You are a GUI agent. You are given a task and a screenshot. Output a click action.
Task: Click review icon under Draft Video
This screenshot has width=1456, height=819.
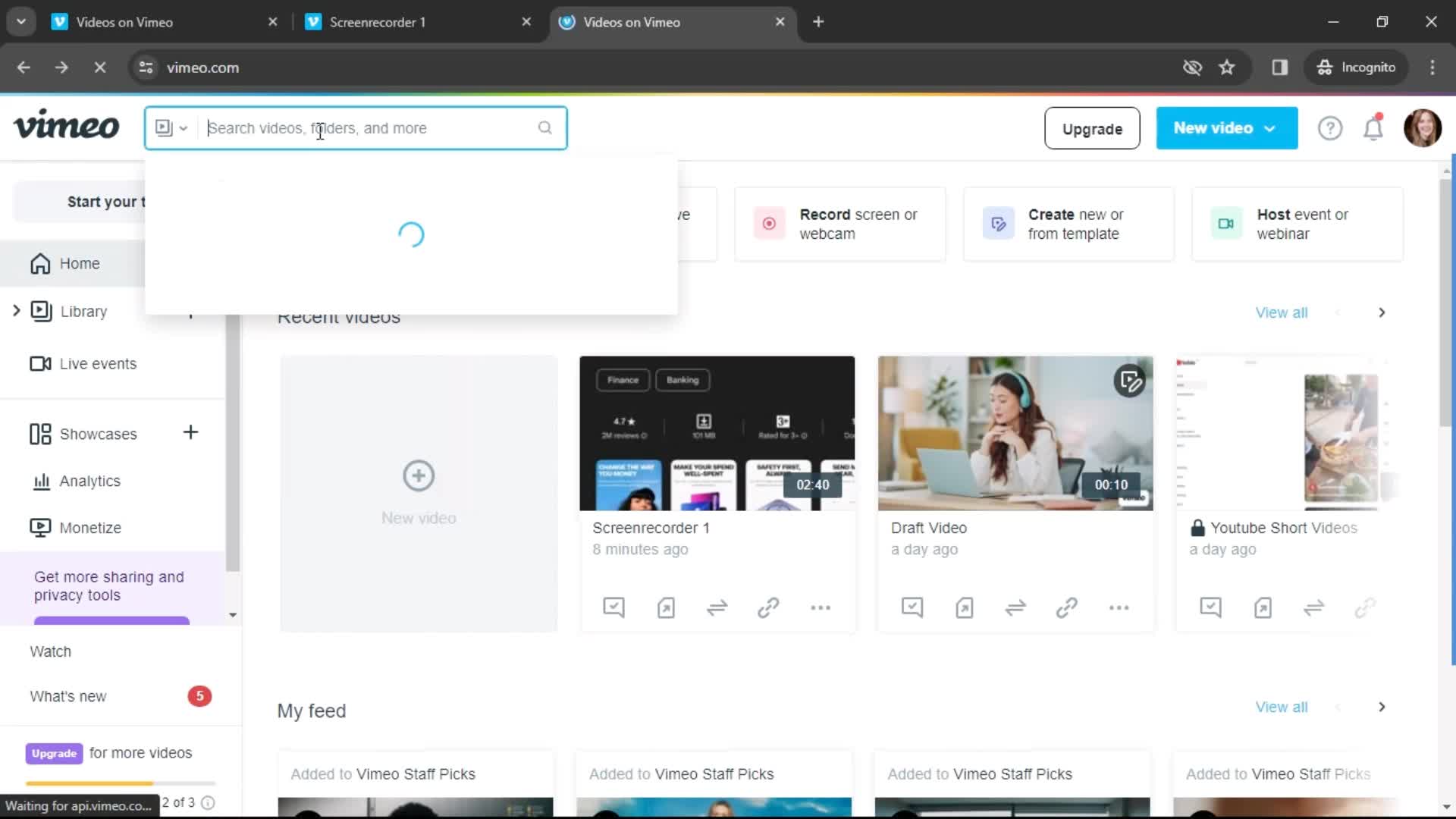(912, 607)
